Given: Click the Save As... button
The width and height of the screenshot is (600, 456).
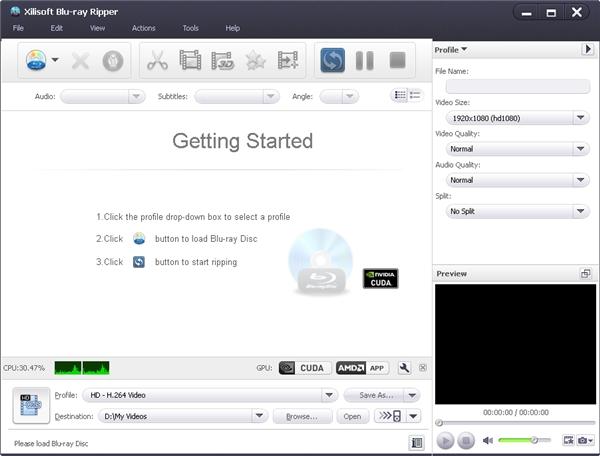Looking at the screenshot, I should pos(376,395).
